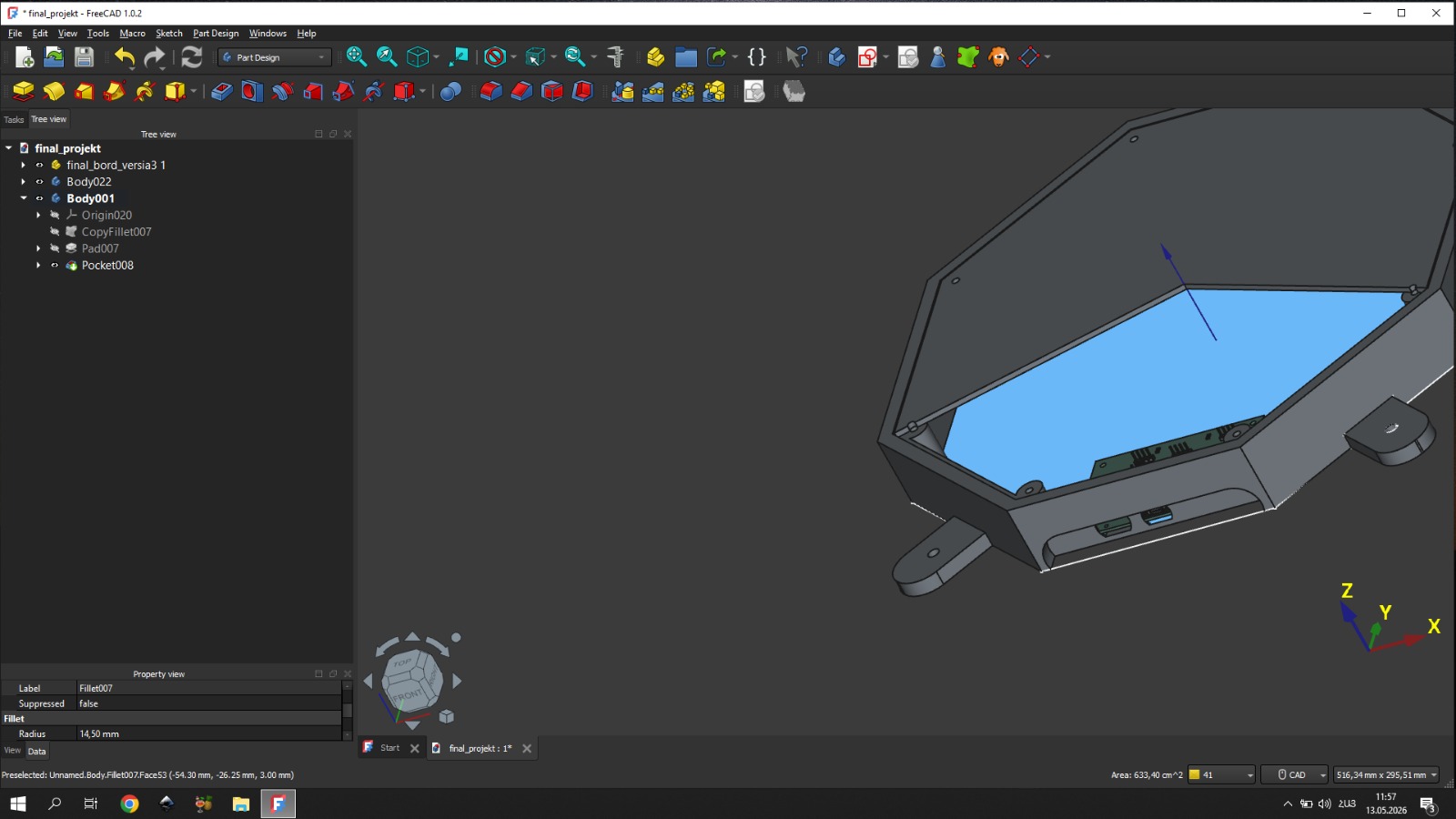The width and height of the screenshot is (1456, 819).
Task: Create a Mirrored feature
Action: tap(622, 91)
